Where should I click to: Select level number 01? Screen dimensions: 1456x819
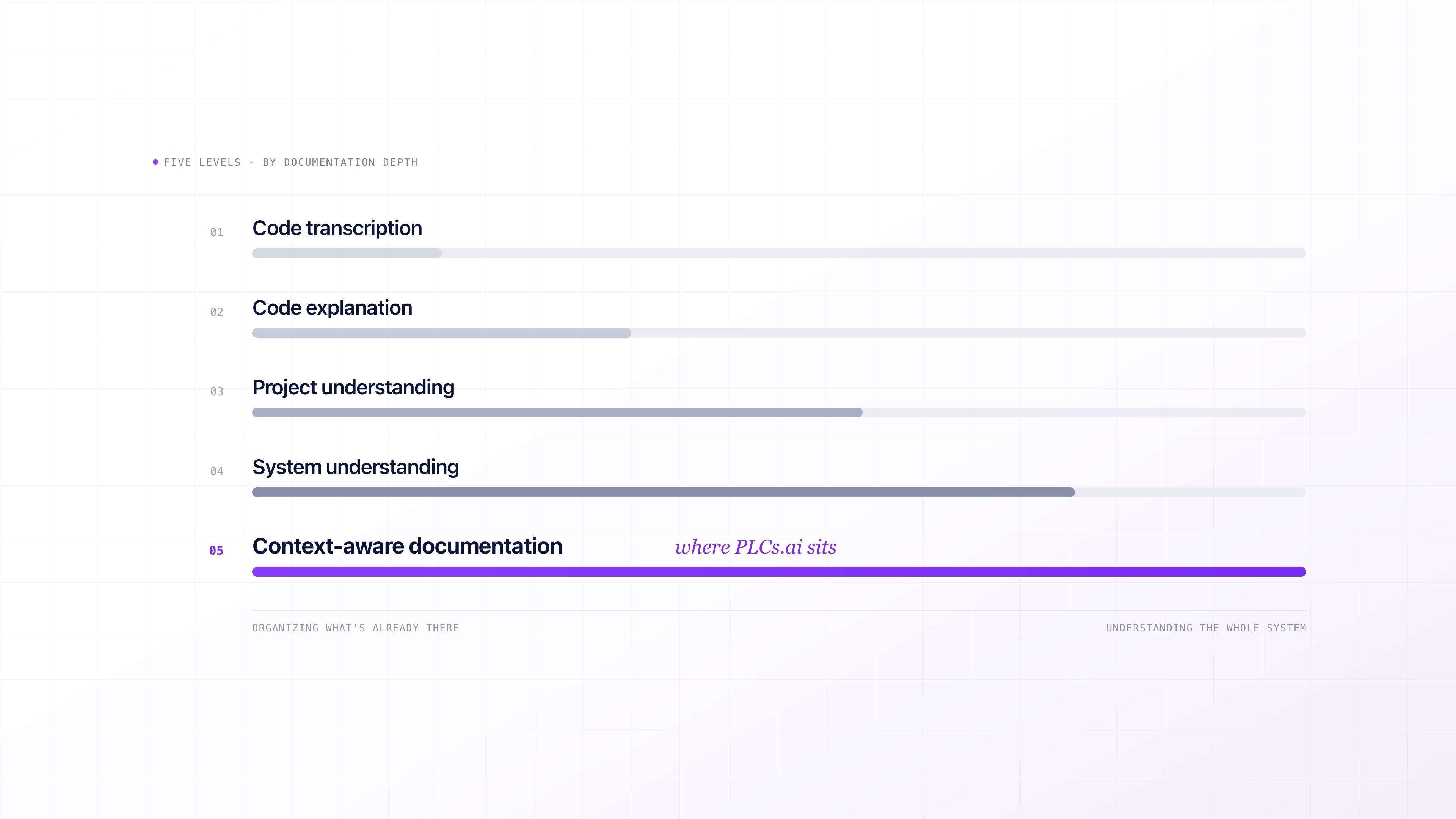click(x=217, y=232)
